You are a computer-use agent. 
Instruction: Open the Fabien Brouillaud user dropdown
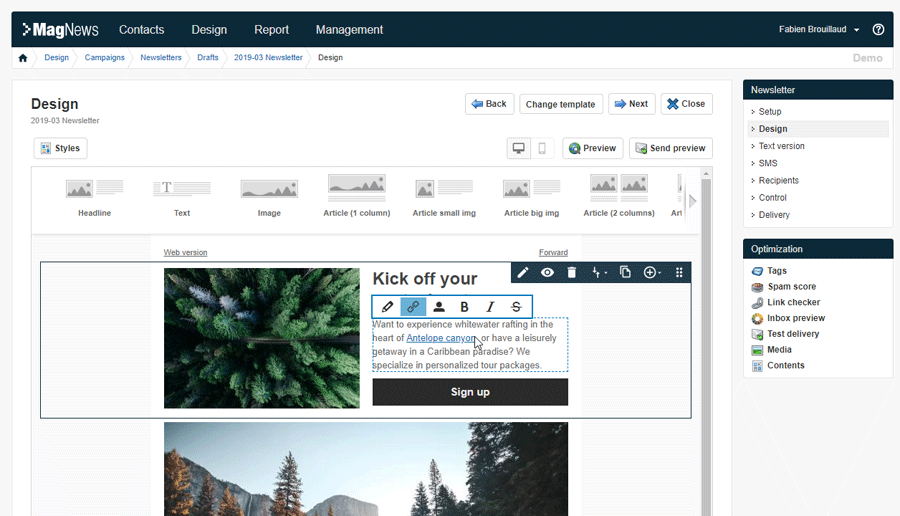[819, 30]
